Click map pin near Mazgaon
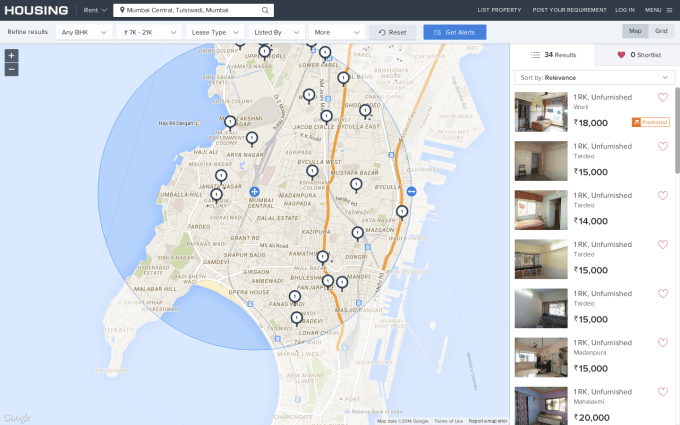Image resolution: width=680 pixels, height=425 pixels. click(358, 234)
